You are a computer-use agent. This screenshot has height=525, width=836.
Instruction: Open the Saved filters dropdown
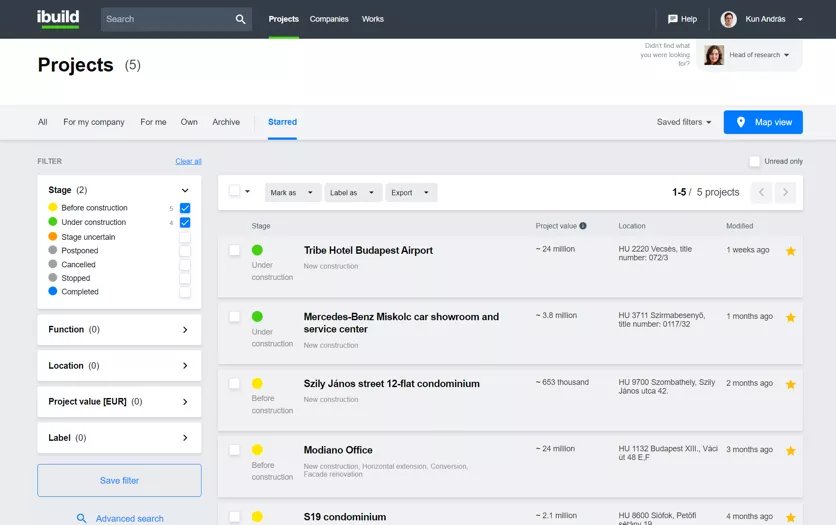point(684,122)
